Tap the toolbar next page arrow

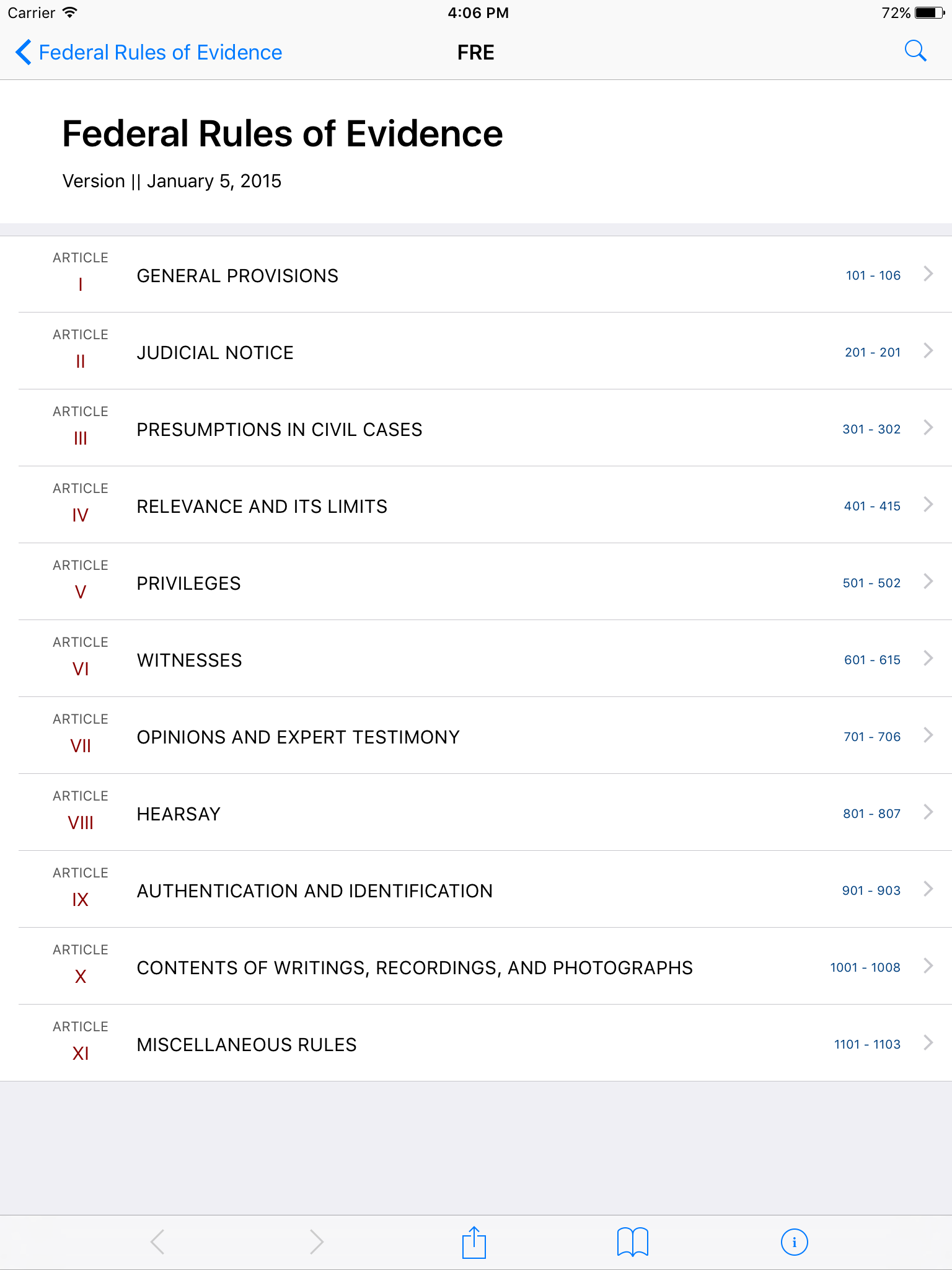(x=316, y=1242)
